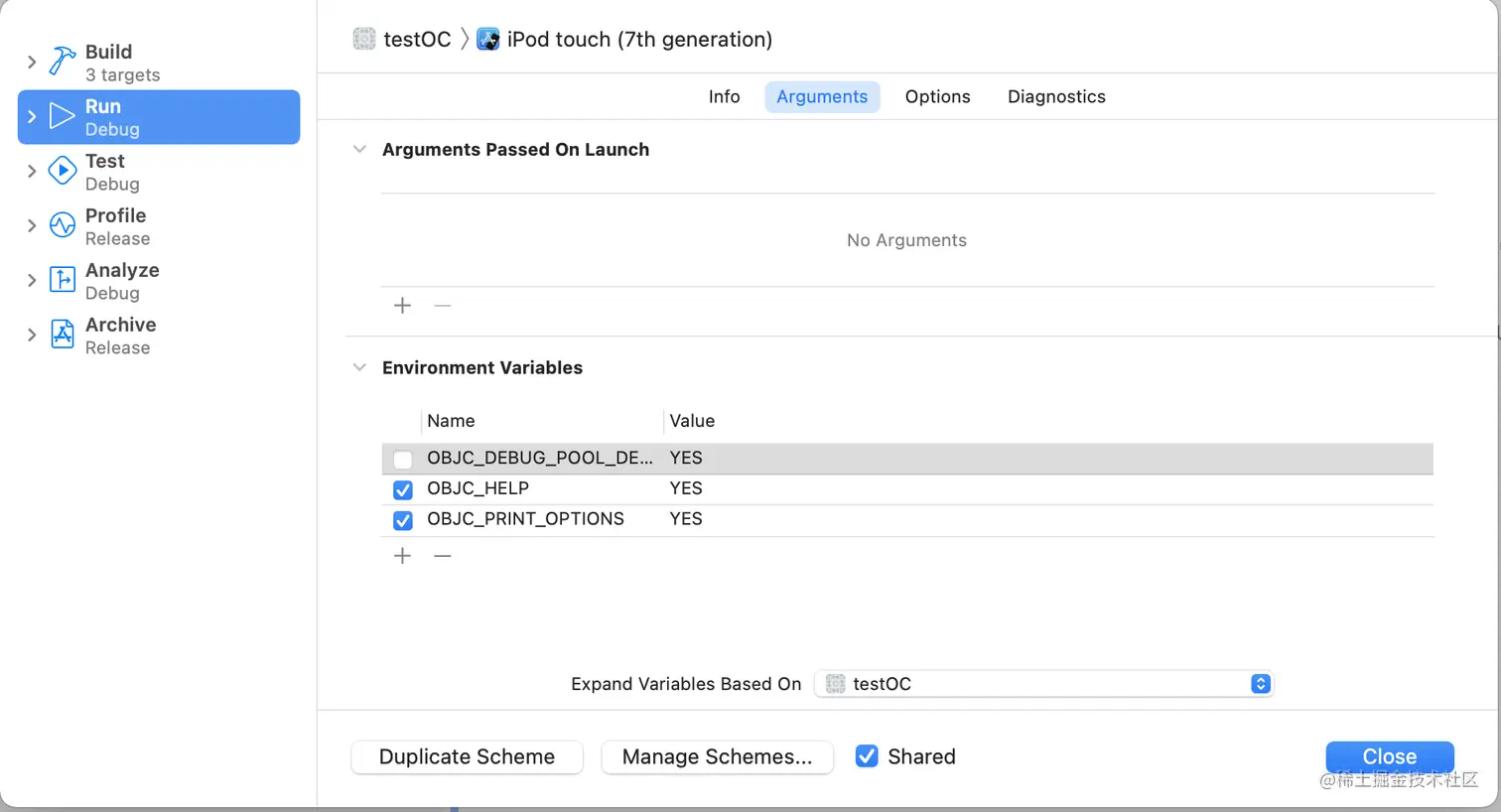The height and width of the screenshot is (812, 1501).
Task: Switch to the Info tab
Action: tap(724, 97)
